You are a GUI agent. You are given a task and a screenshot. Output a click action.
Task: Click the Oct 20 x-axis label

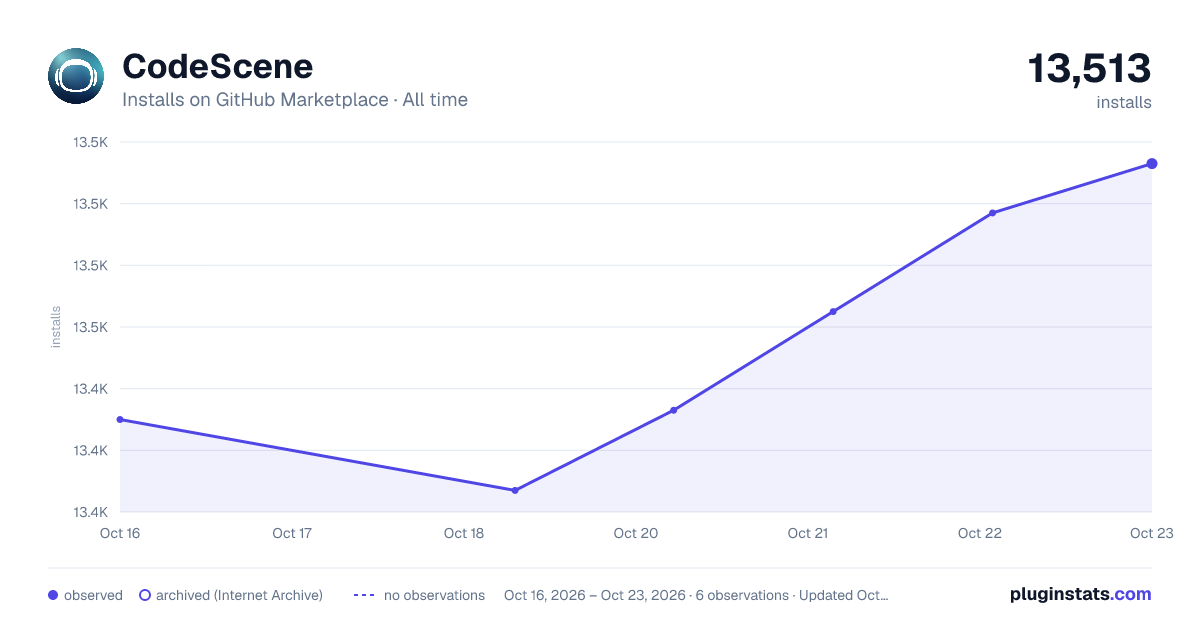636,533
